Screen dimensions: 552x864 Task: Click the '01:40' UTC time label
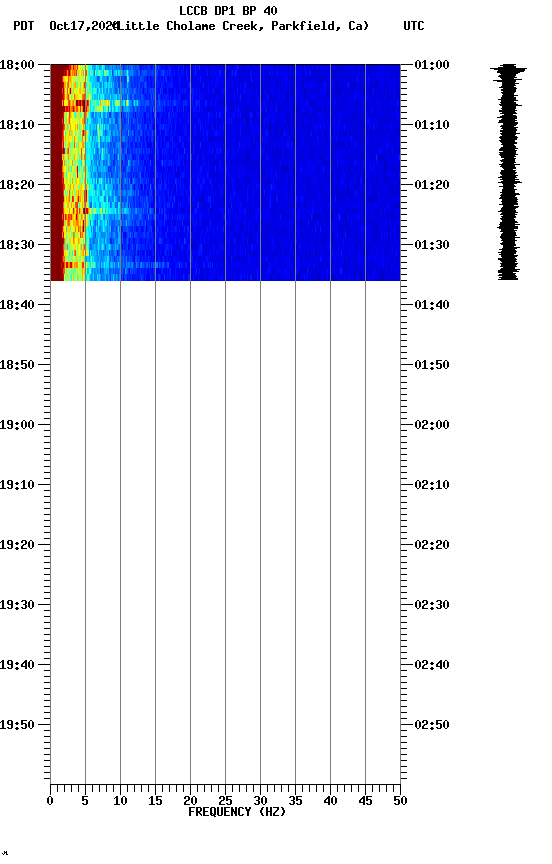point(432,305)
